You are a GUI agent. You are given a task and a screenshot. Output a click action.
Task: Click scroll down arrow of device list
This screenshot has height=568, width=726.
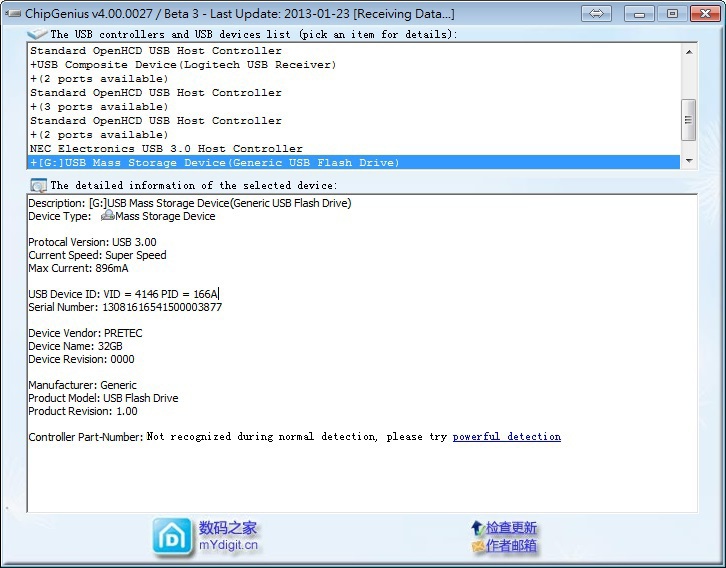point(689,161)
